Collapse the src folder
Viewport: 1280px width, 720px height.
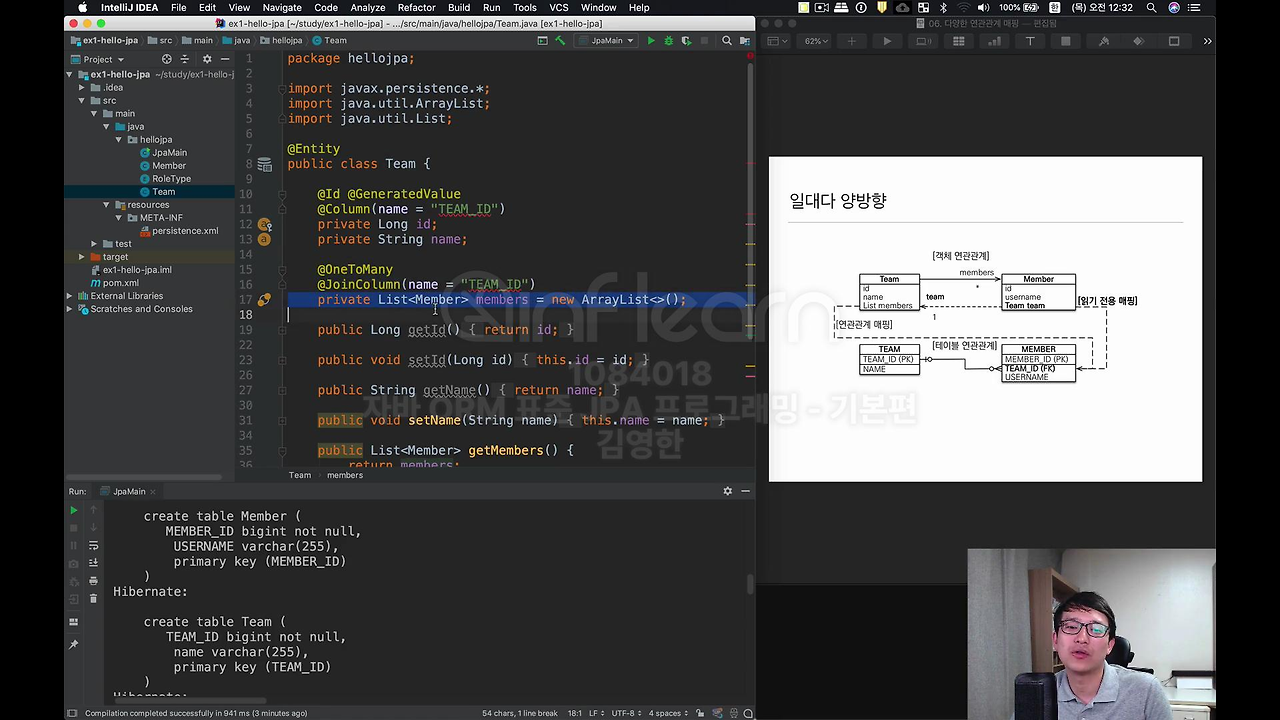click(x=82, y=100)
